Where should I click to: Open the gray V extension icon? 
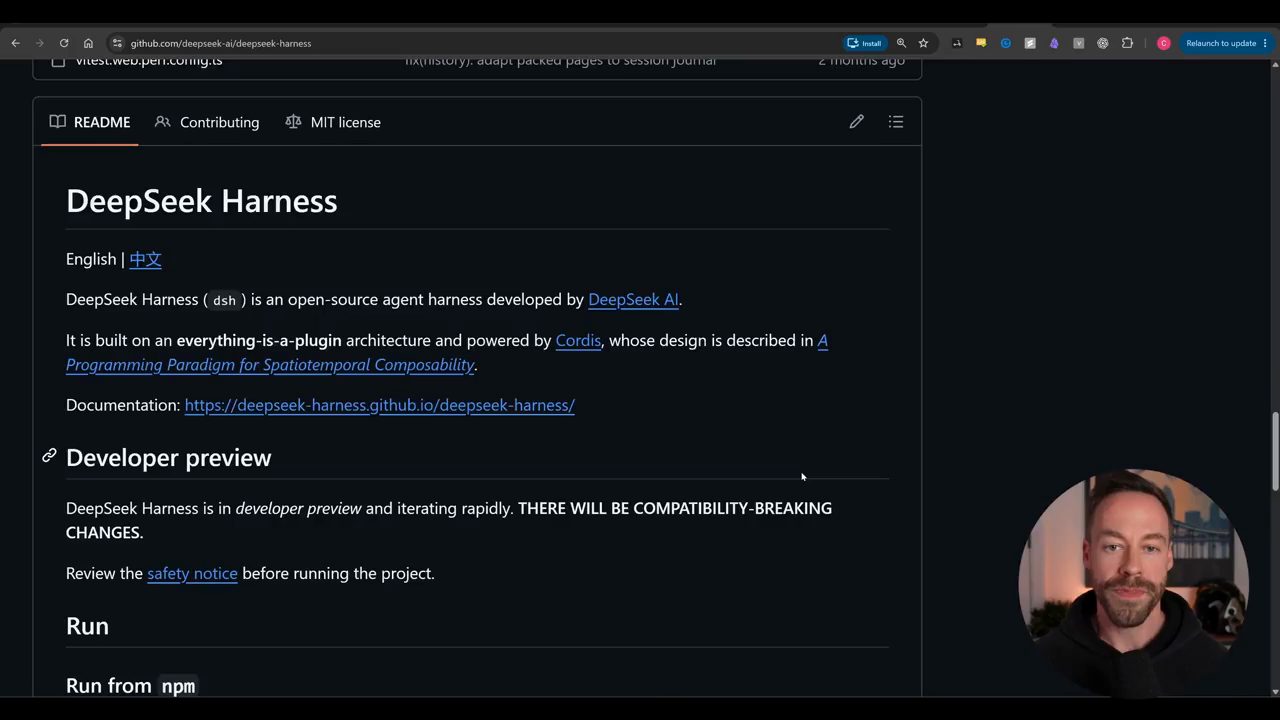tap(1078, 43)
